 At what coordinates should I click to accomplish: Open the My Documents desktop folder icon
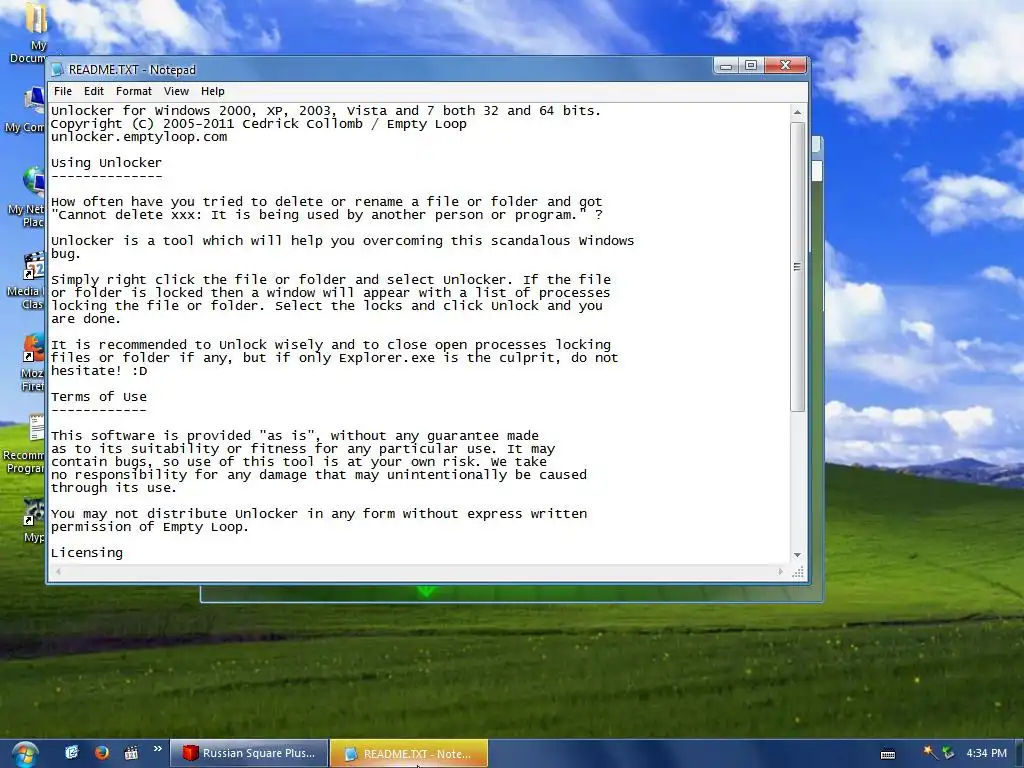pyautogui.click(x=36, y=18)
